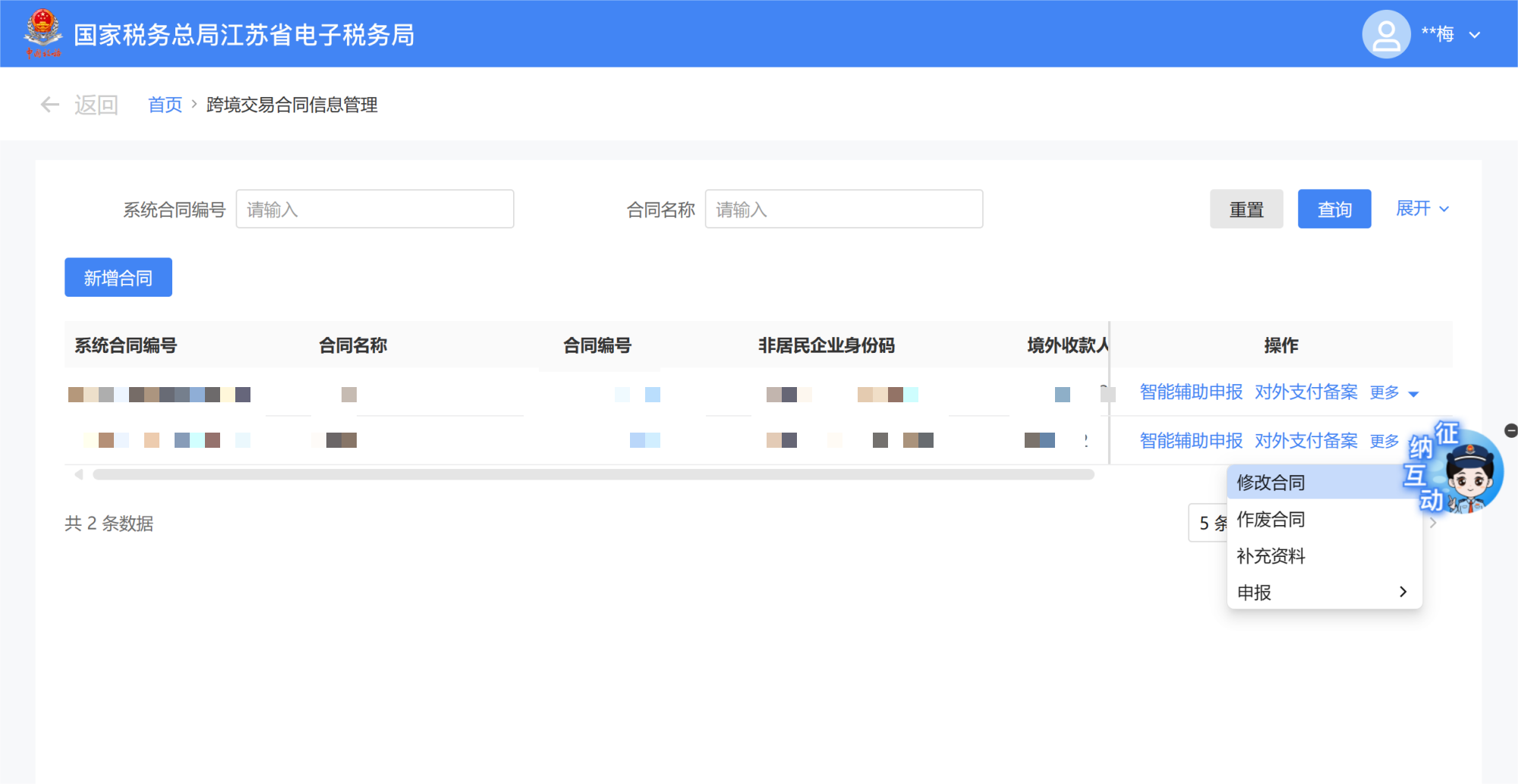
Task: Click the tax bureau emblem logo
Action: (43, 33)
